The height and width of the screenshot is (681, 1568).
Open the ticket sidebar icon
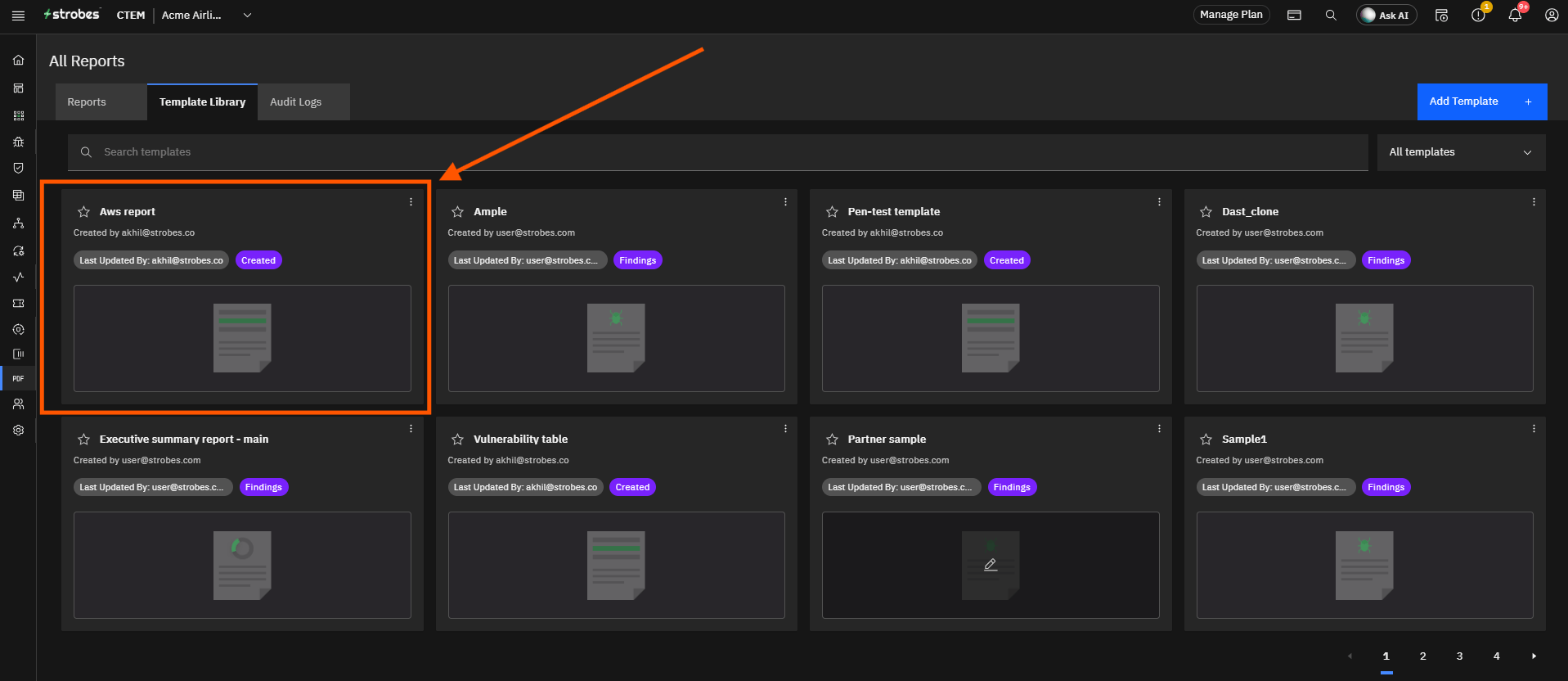(18, 303)
